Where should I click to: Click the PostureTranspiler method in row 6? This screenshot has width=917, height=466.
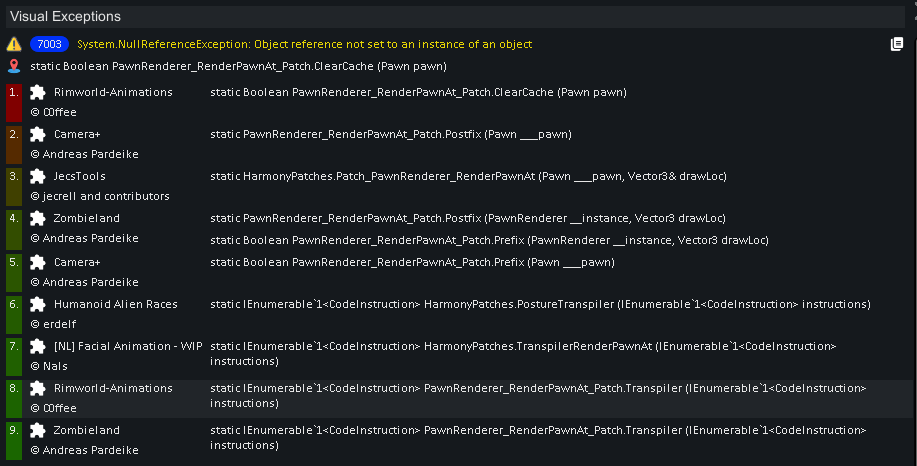tap(540, 304)
